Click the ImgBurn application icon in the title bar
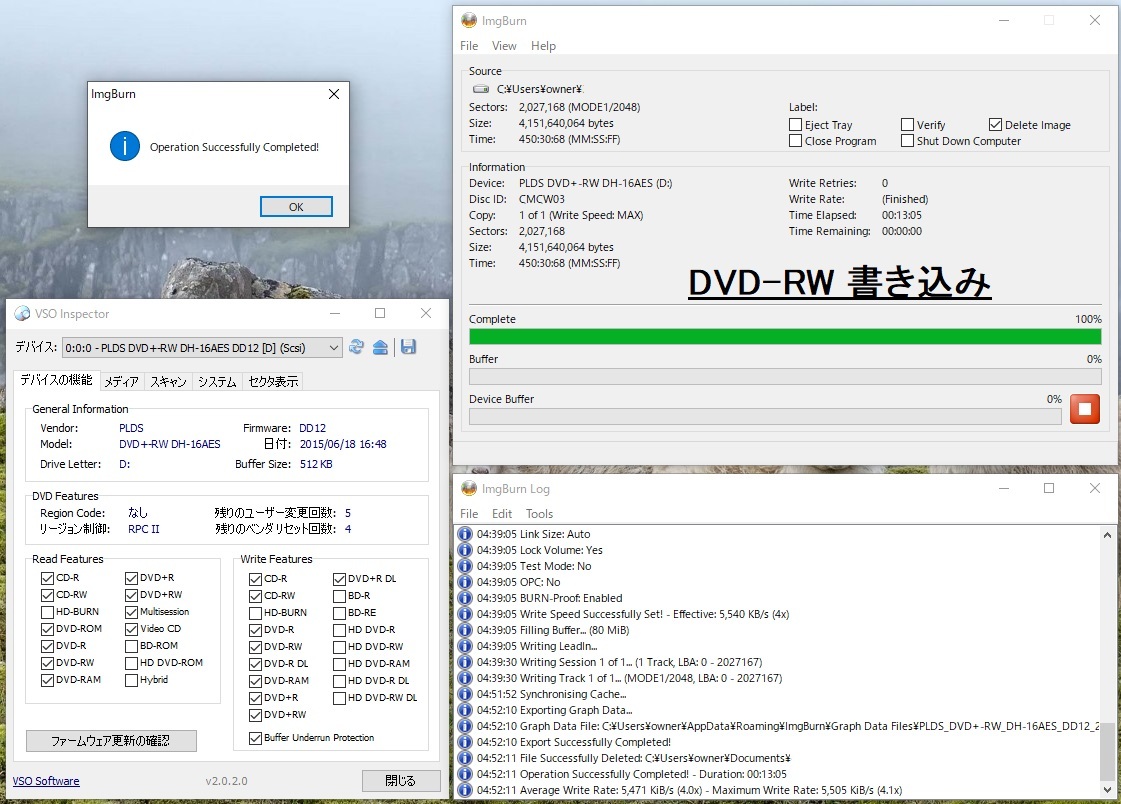Image resolution: width=1121 pixels, height=804 pixels. coord(467,20)
